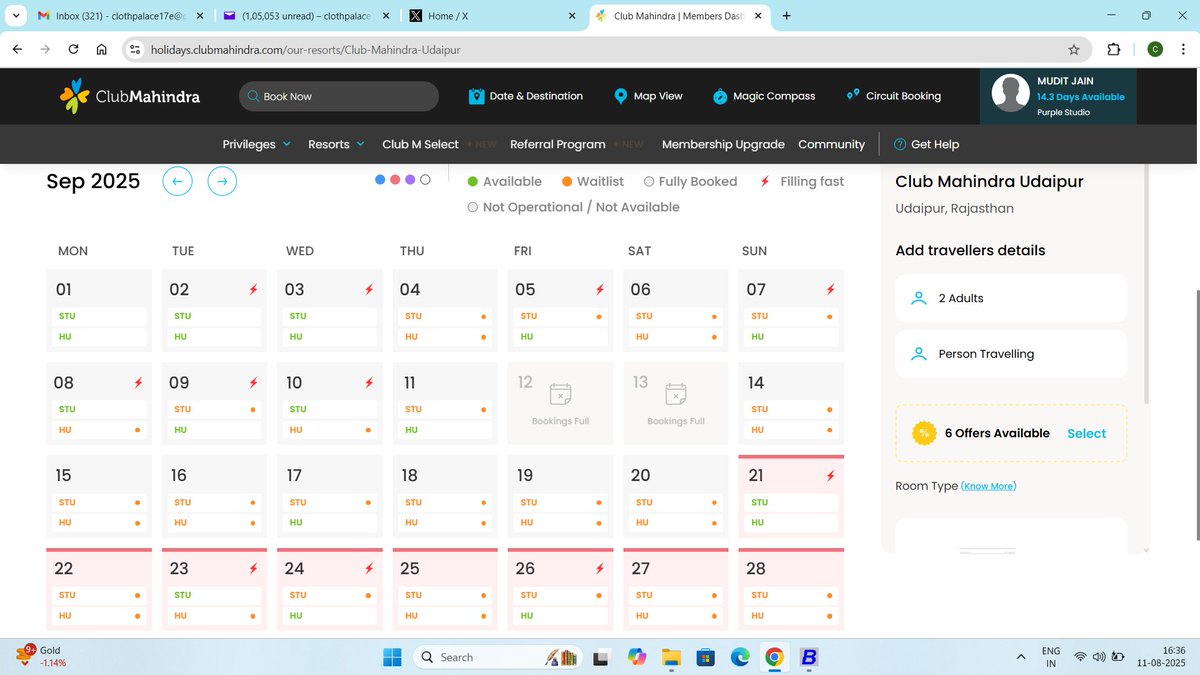Open Know More room type link
Viewport: 1200px width, 675px height.
click(x=988, y=486)
